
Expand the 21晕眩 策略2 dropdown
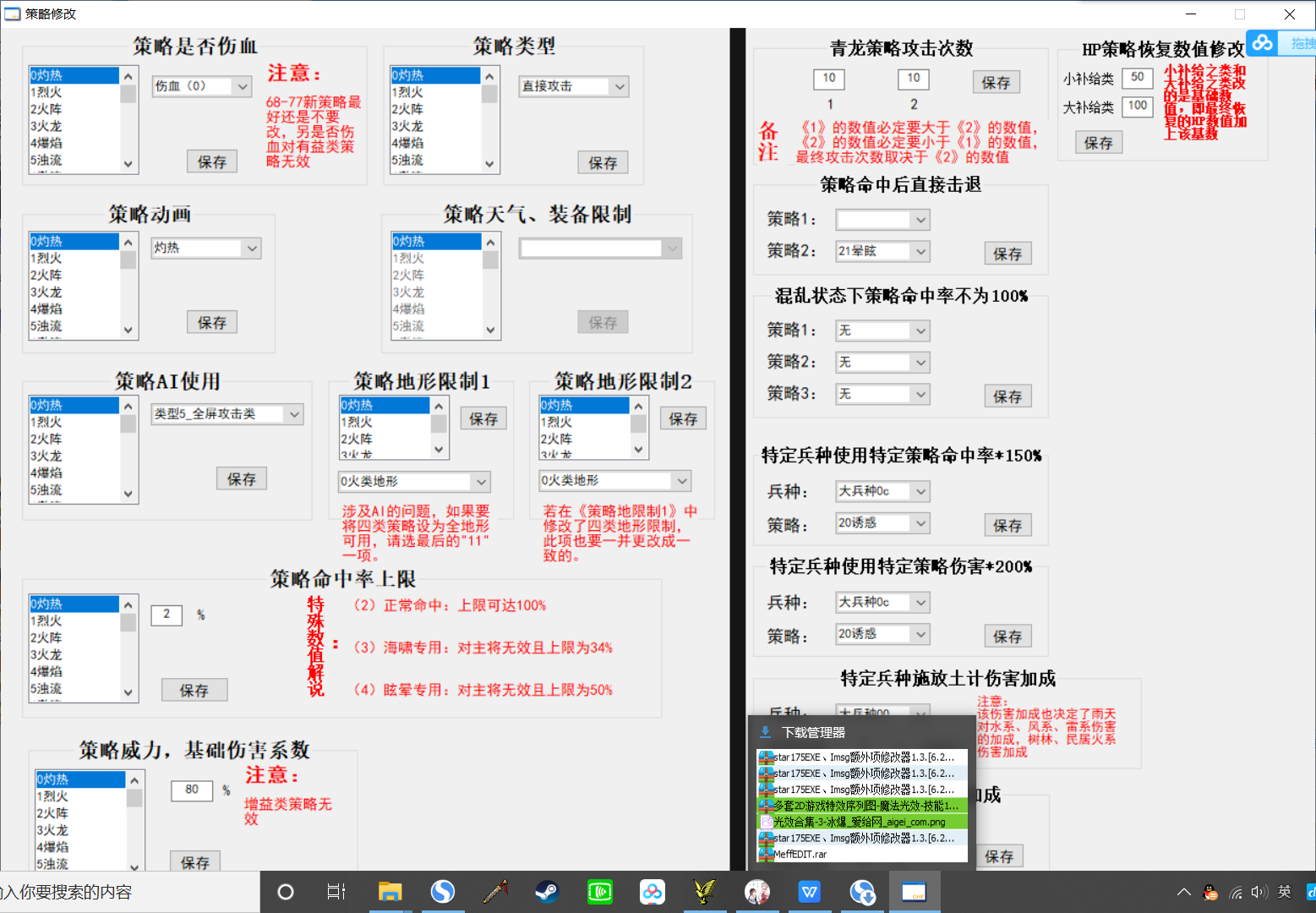(x=920, y=251)
